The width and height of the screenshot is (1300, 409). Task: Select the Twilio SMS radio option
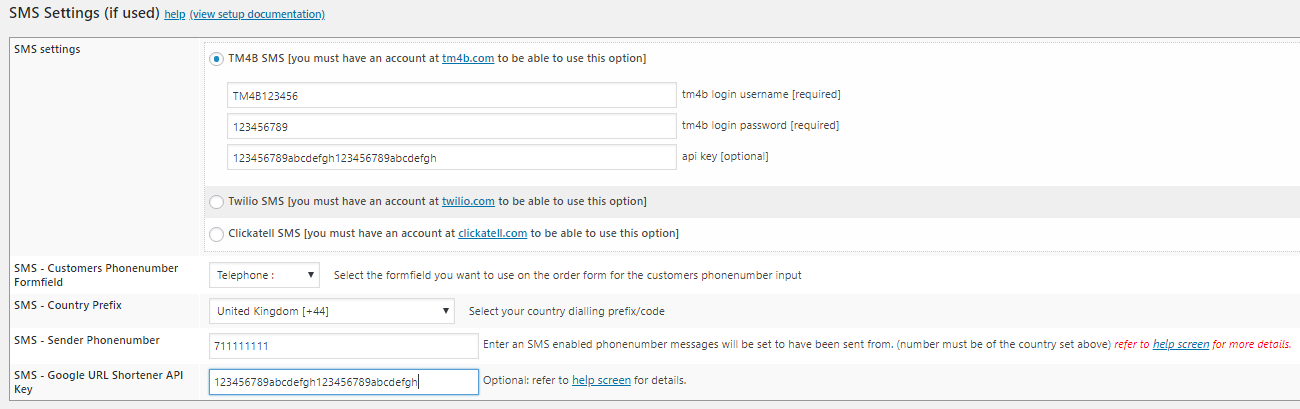(216, 202)
